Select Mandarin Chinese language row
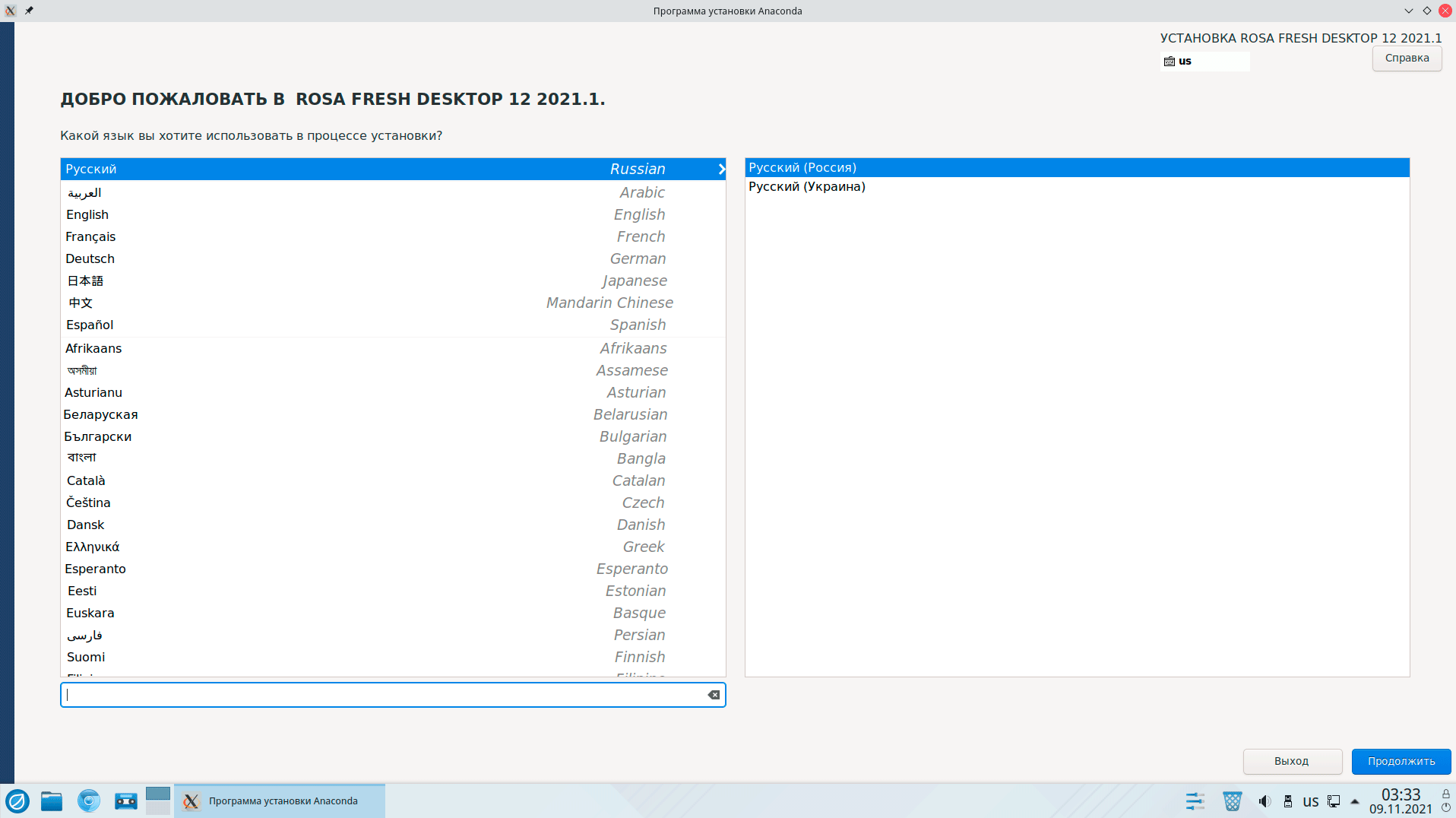Viewport: 1456px width, 818px height. [393, 303]
